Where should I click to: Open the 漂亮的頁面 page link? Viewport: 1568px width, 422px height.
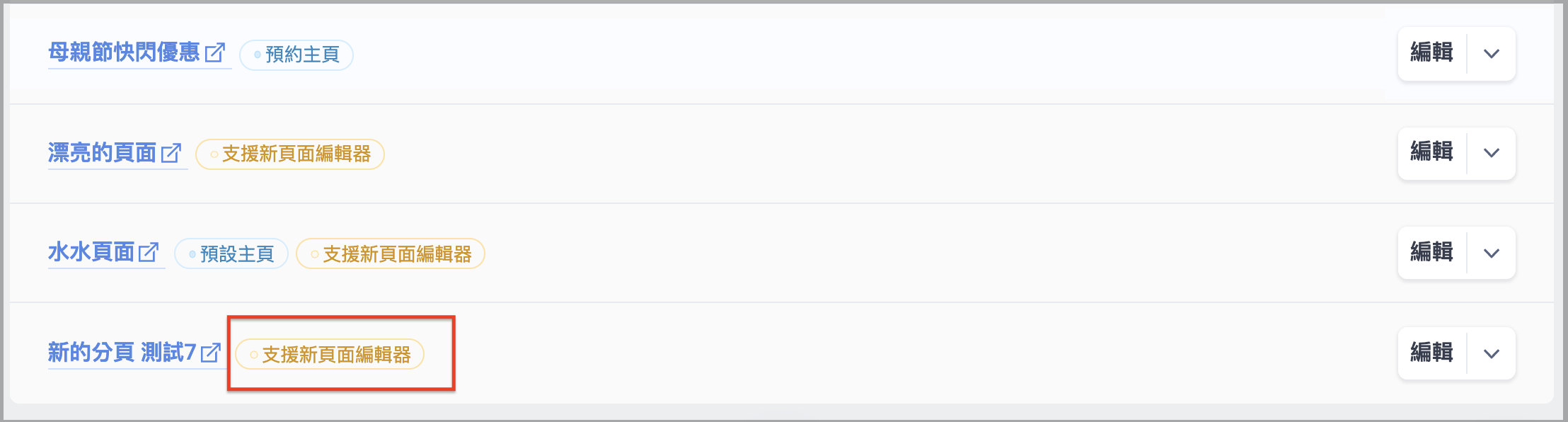(x=103, y=152)
